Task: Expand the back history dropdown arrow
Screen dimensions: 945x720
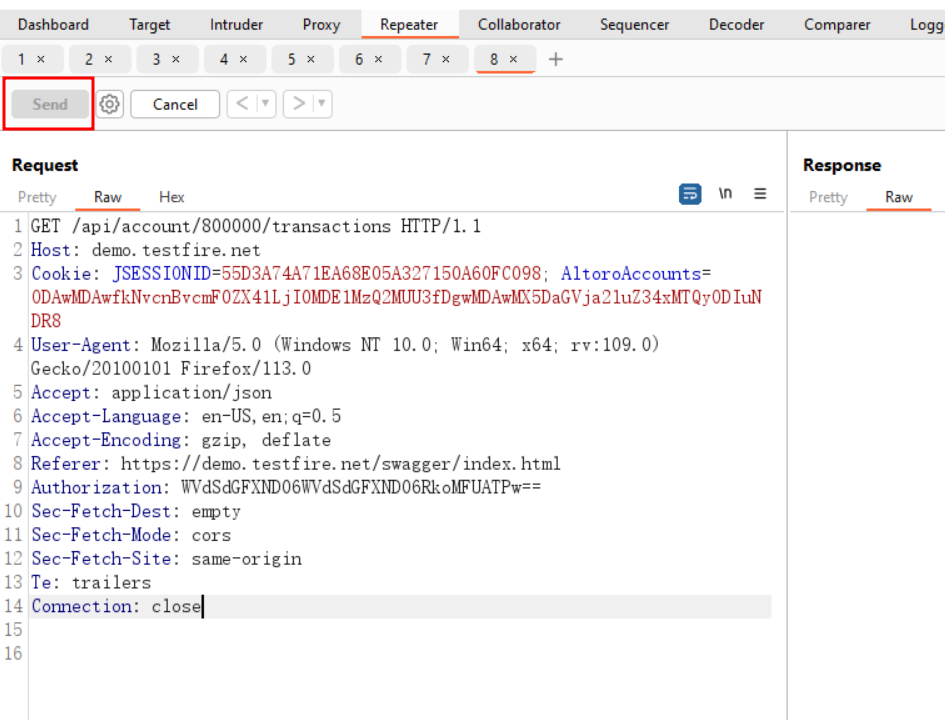Action: (265, 104)
